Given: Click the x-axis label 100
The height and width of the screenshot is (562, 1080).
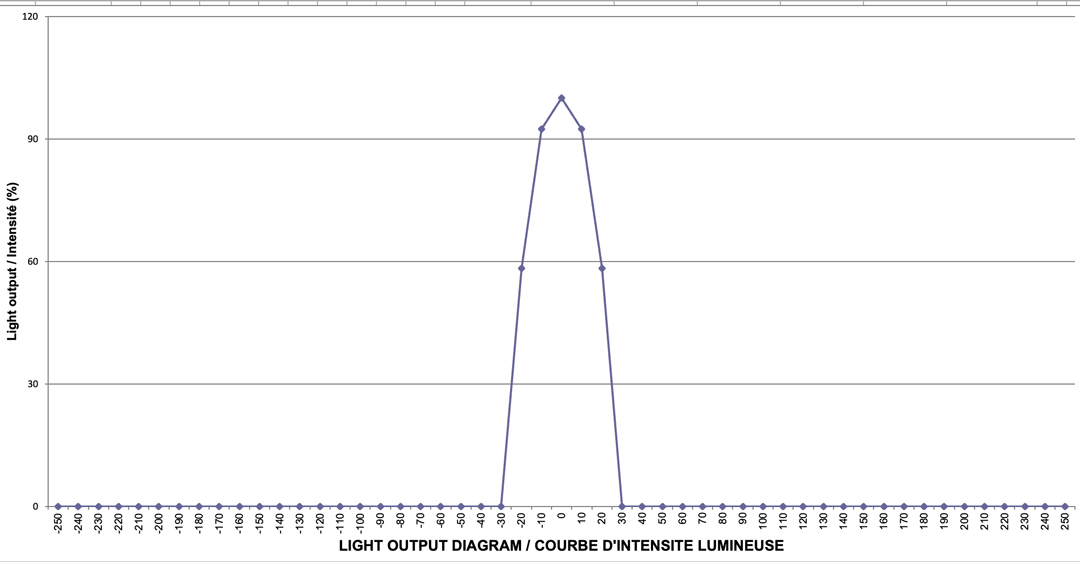Looking at the screenshot, I should click(x=763, y=520).
